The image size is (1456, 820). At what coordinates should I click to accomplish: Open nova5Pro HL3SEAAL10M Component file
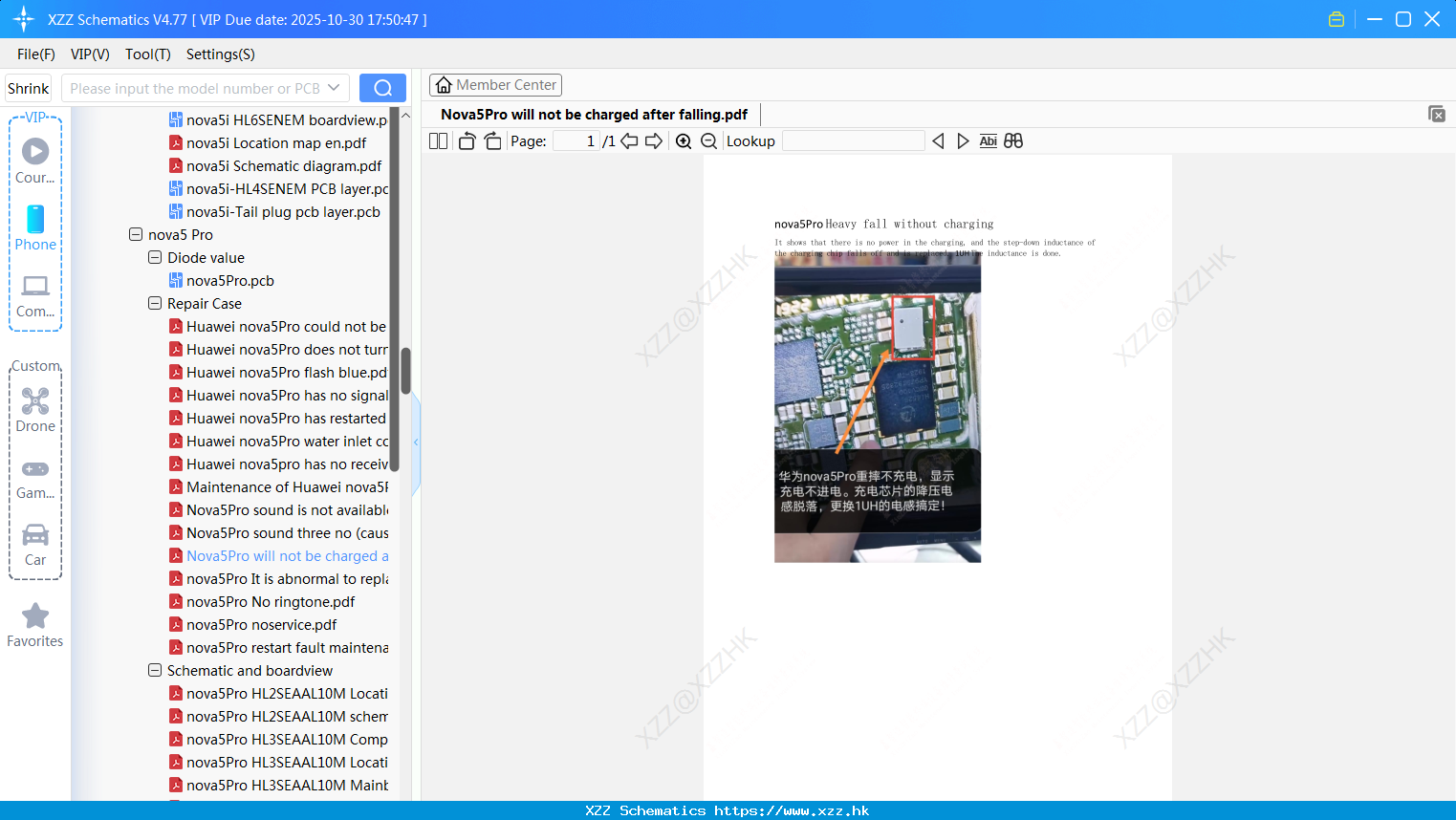pyautogui.click(x=278, y=739)
